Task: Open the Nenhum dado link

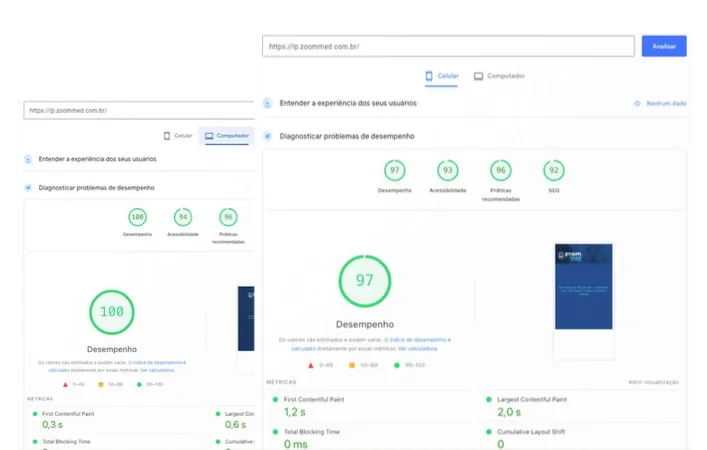Action: [x=666, y=103]
